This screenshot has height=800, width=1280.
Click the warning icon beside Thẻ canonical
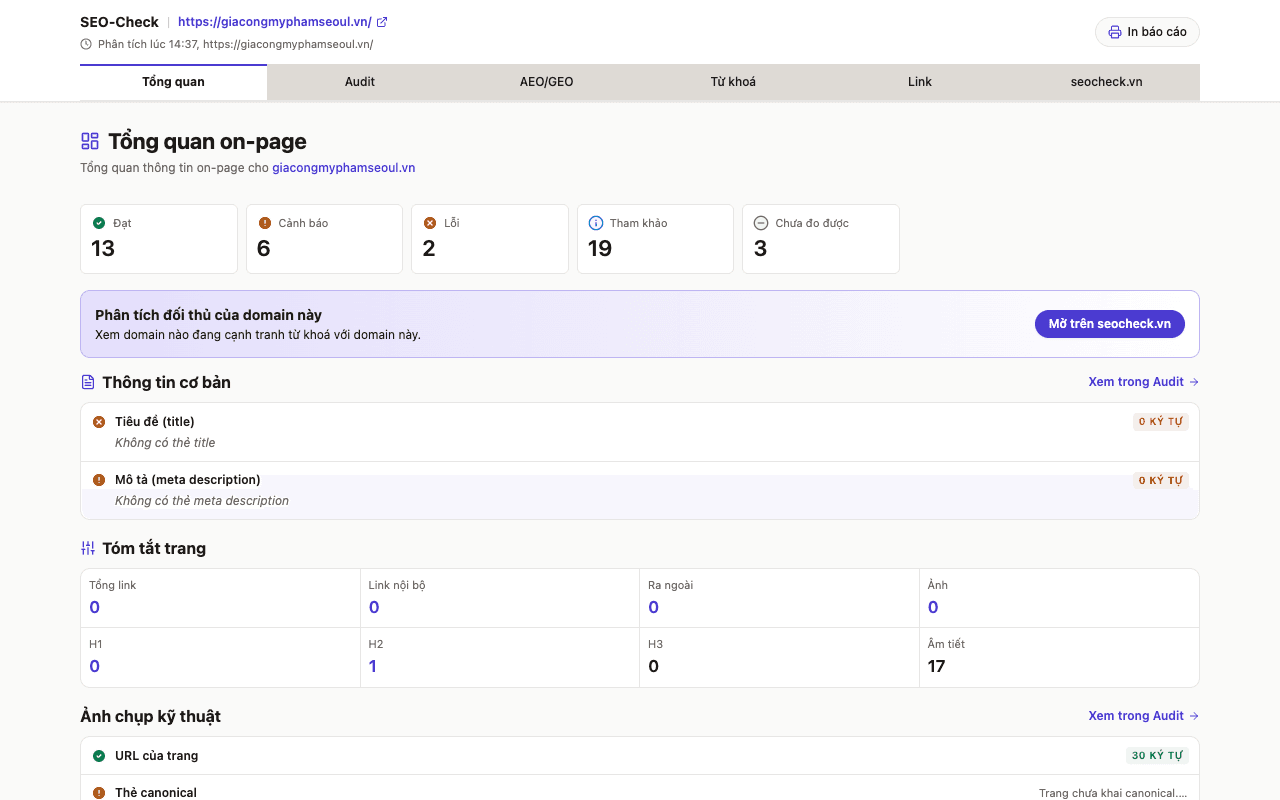pos(99,793)
